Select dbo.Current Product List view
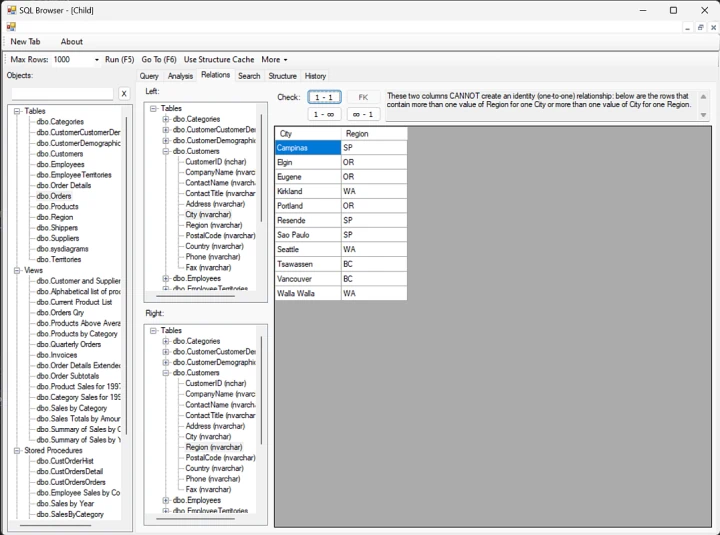Screen dimensions: 720x535 [x=74, y=302]
